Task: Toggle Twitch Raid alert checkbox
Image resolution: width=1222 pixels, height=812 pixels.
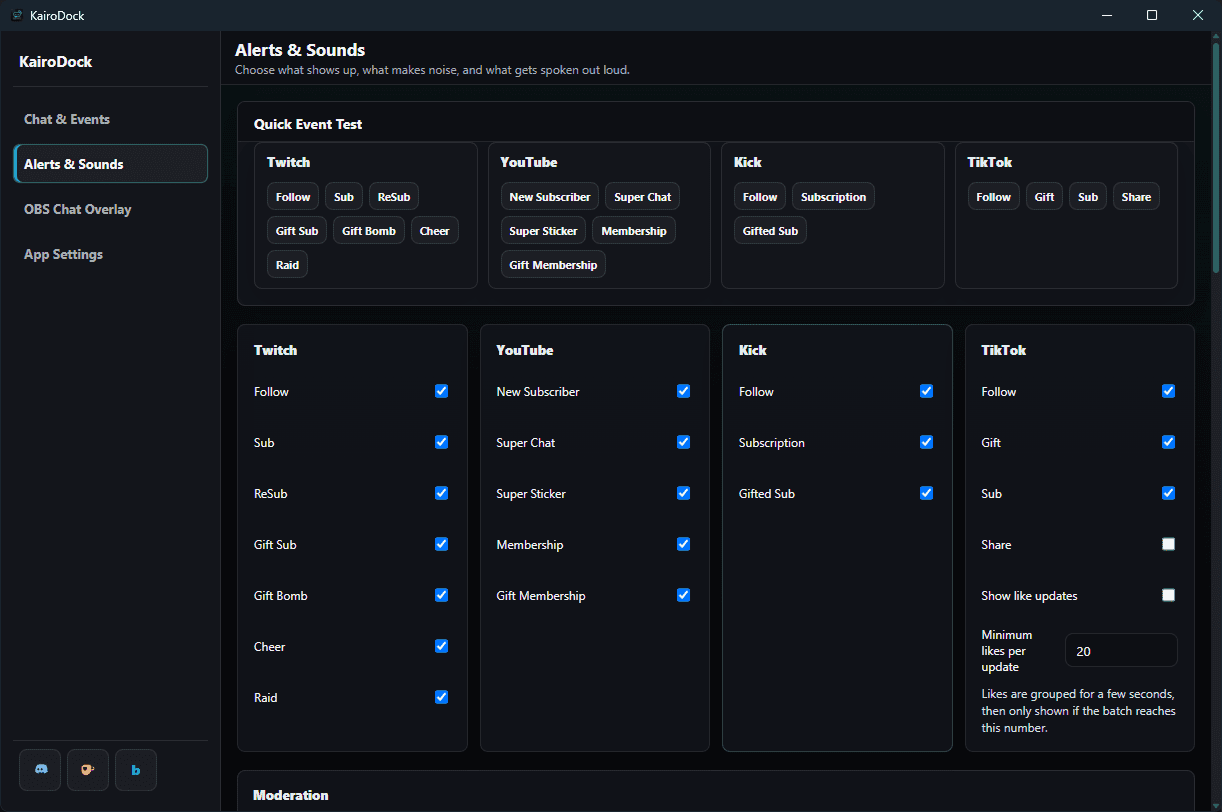Action: pyautogui.click(x=441, y=697)
